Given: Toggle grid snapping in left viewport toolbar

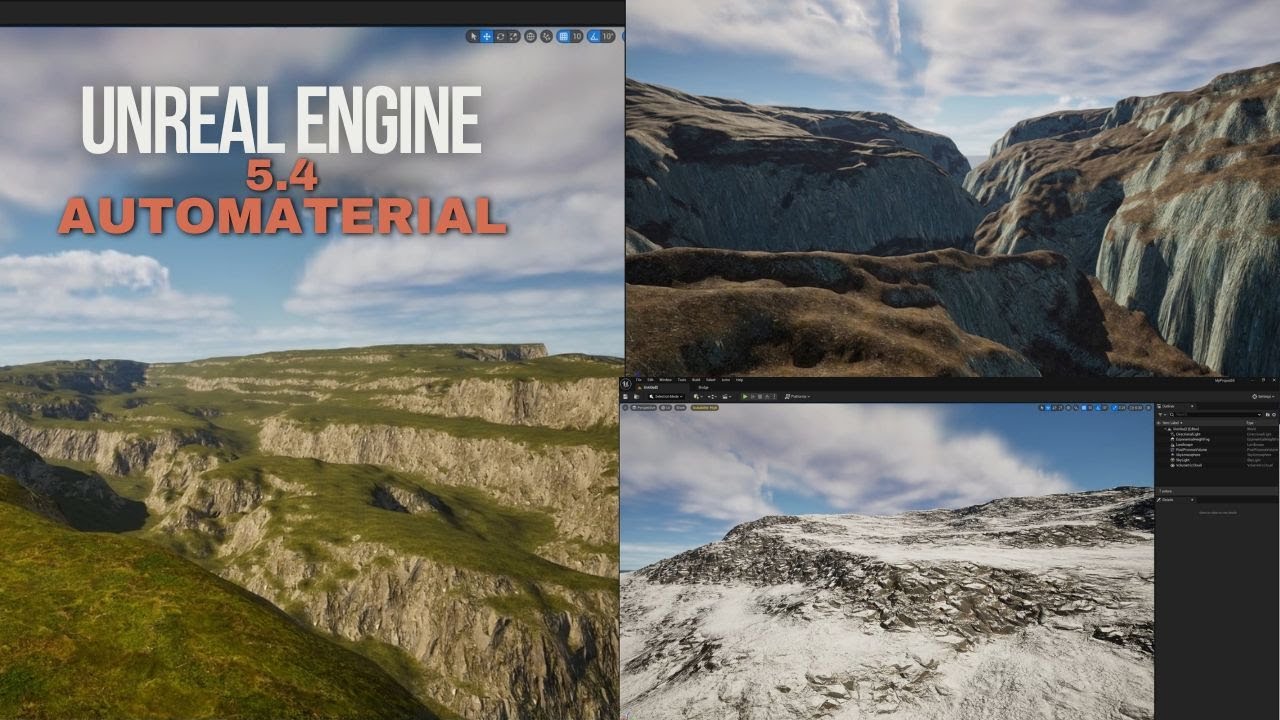Looking at the screenshot, I should pos(564,36).
